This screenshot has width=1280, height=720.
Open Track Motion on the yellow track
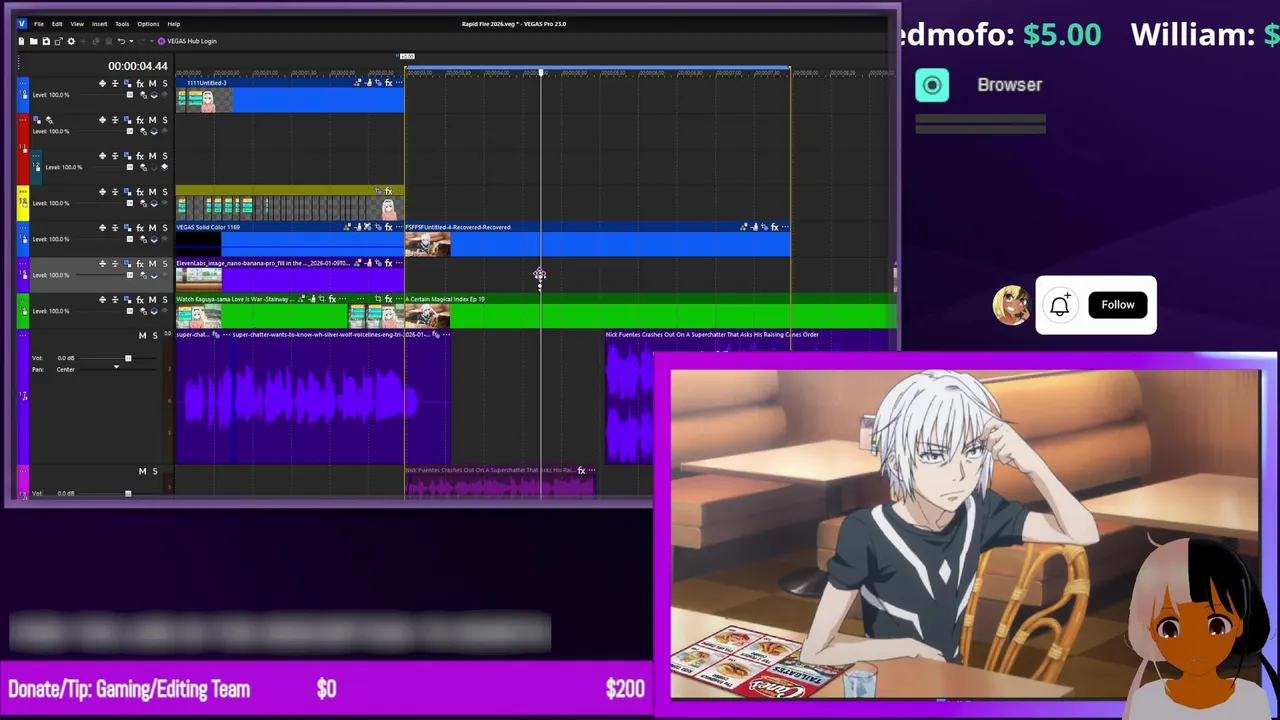128,191
